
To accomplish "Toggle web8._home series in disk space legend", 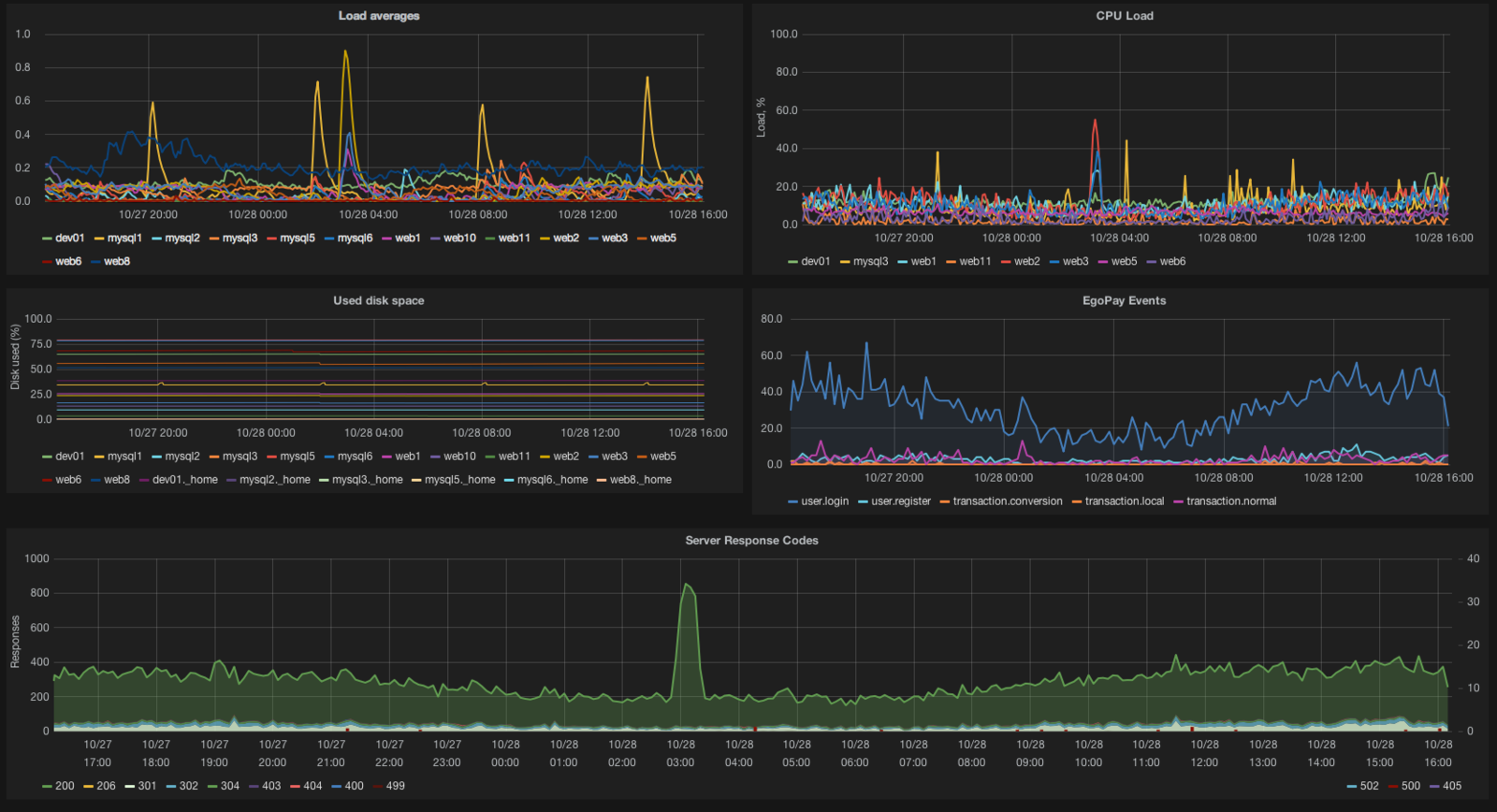I will click(x=640, y=480).
